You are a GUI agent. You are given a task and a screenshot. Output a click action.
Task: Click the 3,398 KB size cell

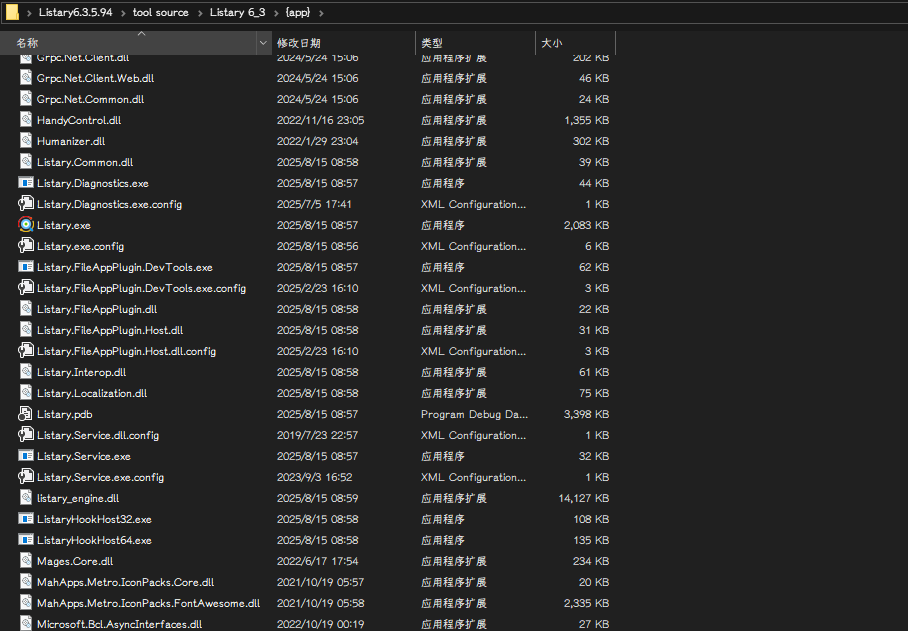[x=587, y=414]
